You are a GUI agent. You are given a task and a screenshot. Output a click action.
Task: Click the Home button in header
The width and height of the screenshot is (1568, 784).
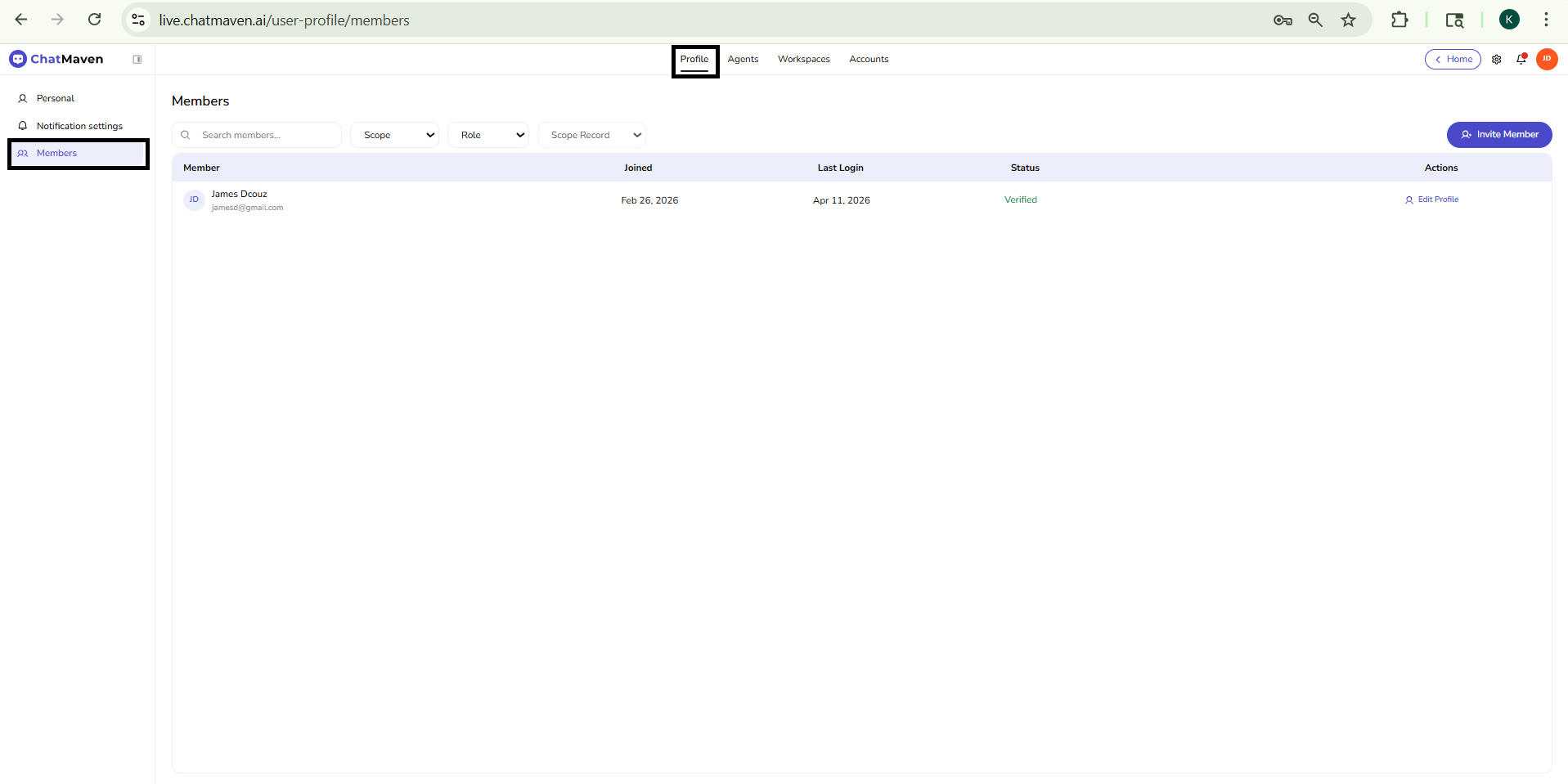click(x=1453, y=60)
